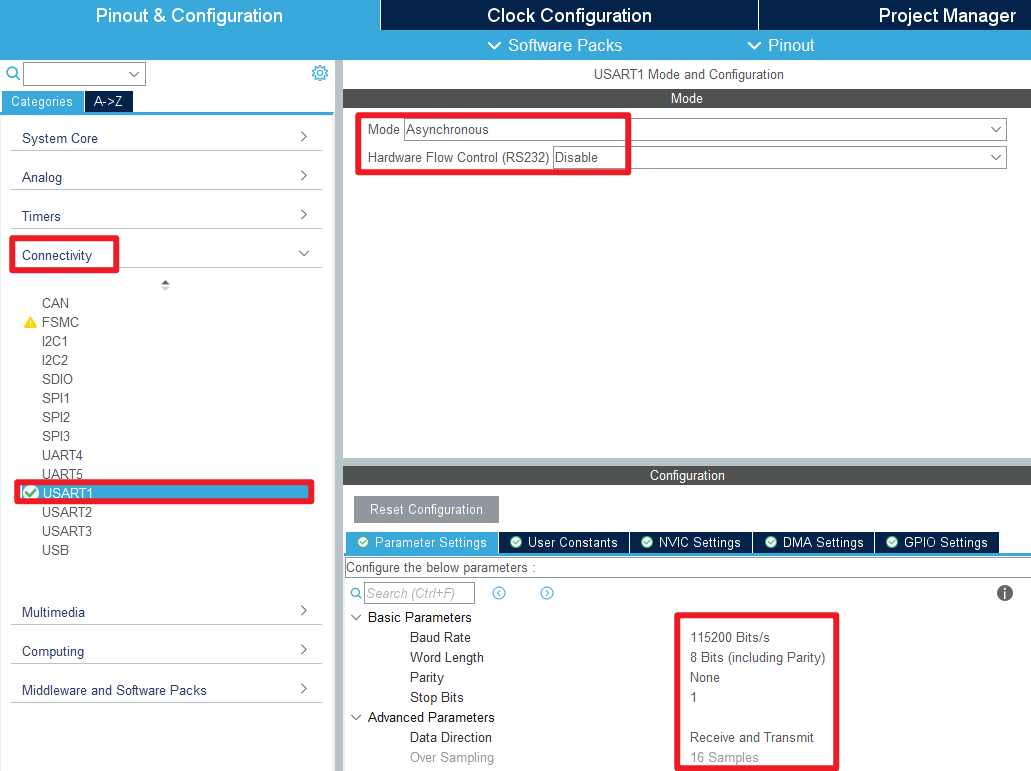
Task: Click the FSMC warning icon
Action: (x=30, y=323)
